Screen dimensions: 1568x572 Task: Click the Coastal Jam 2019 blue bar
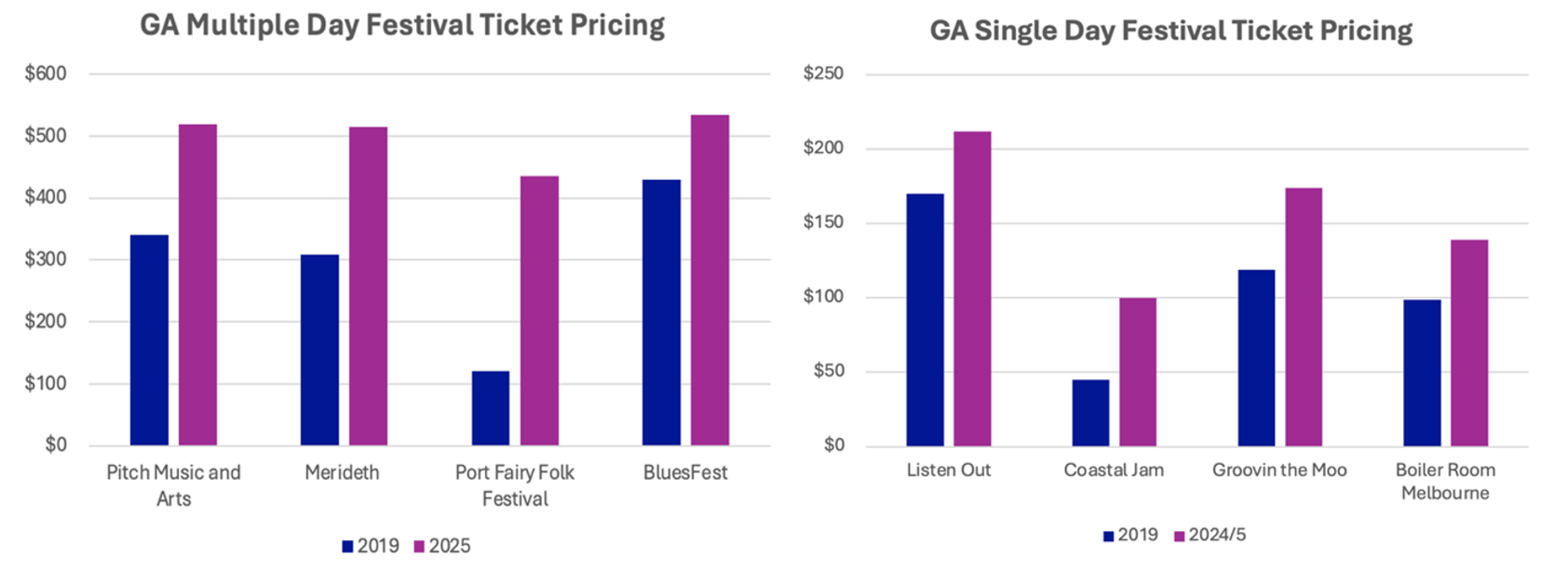coord(1090,413)
